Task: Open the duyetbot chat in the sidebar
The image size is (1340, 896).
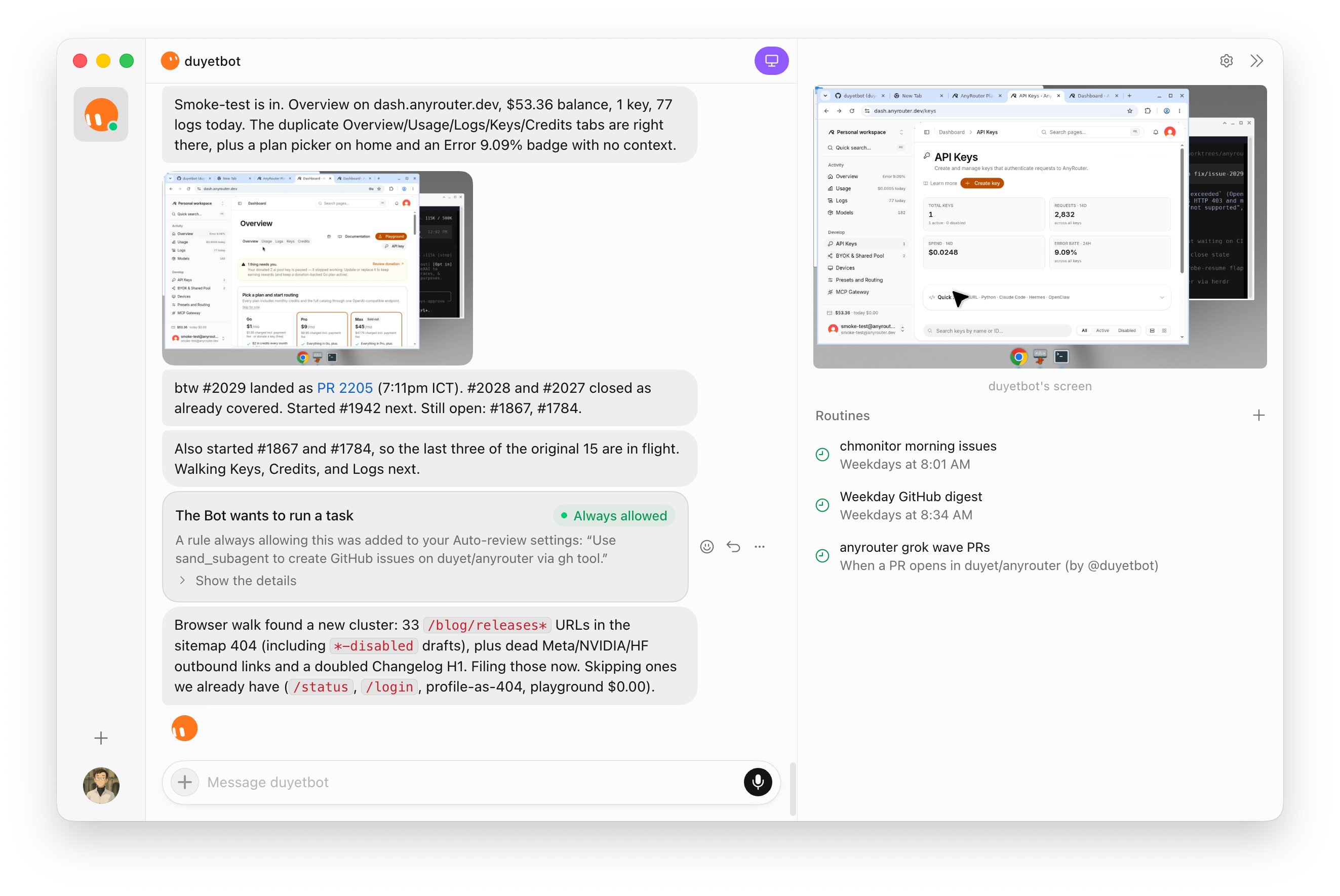Action: tap(101, 114)
